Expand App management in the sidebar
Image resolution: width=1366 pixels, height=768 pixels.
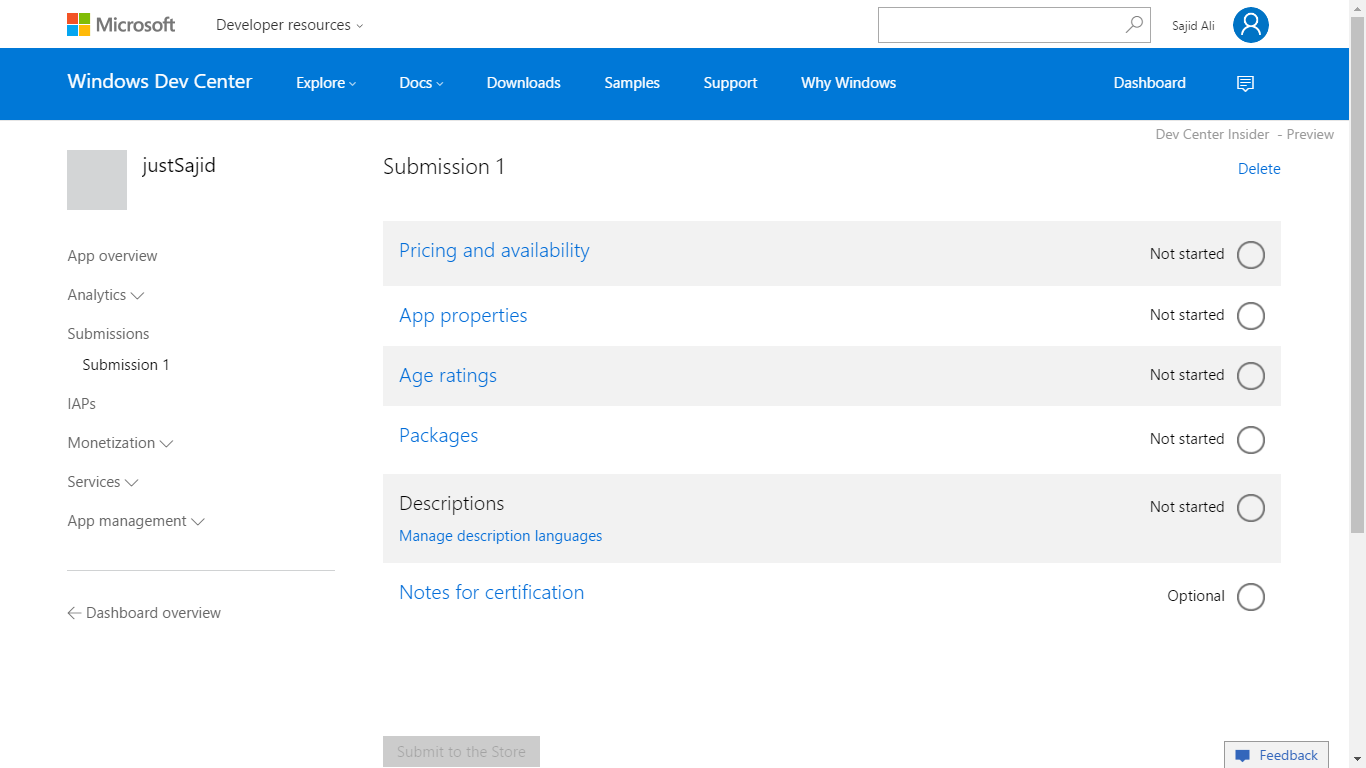click(136, 521)
